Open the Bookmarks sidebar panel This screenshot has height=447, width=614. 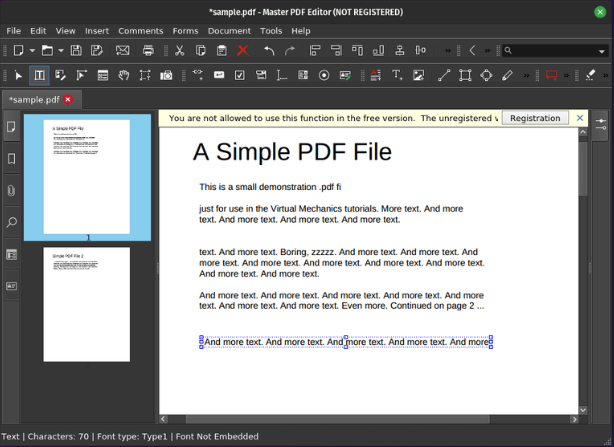tap(12, 159)
